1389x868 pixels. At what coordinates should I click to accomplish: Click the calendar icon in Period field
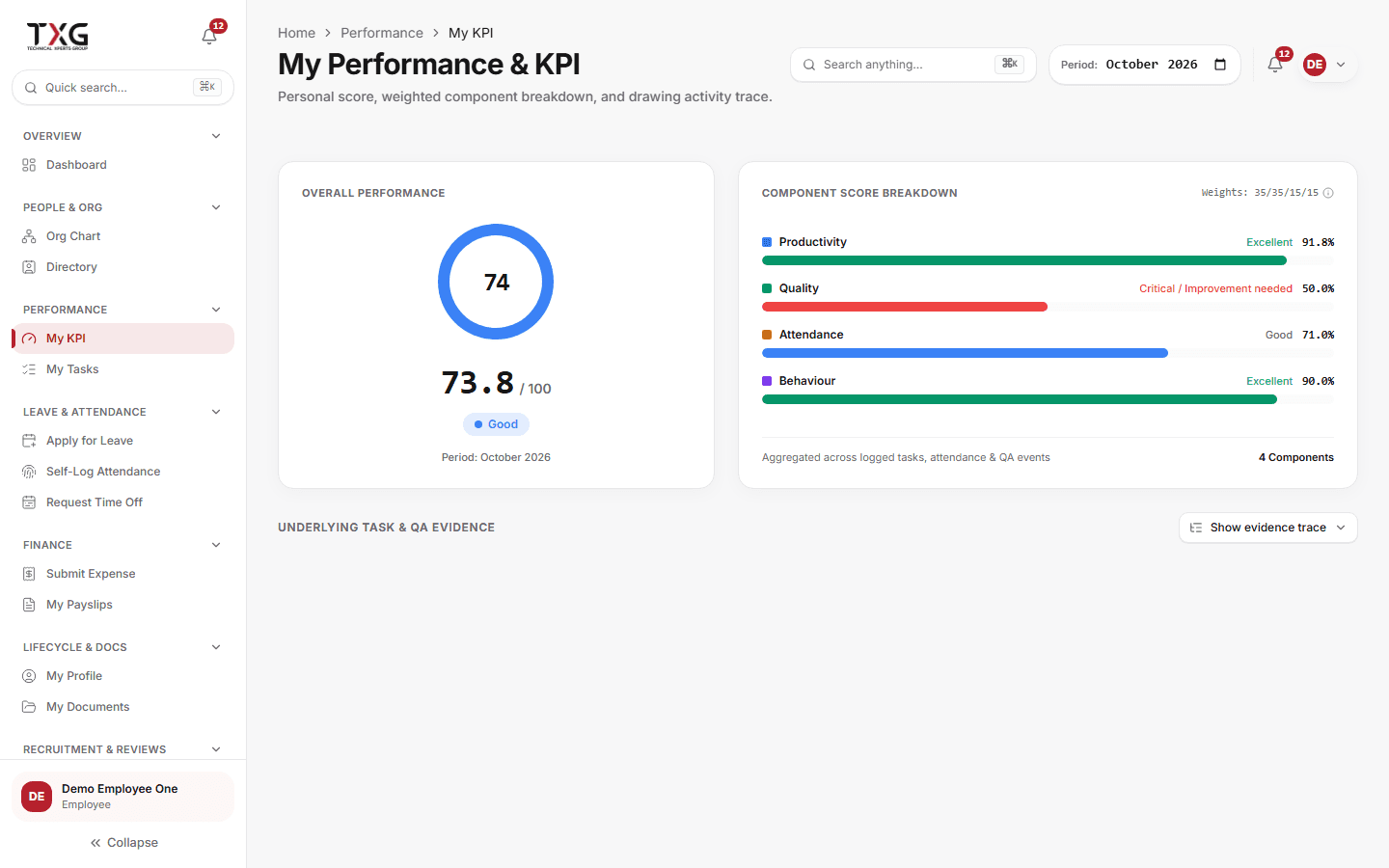(1220, 65)
